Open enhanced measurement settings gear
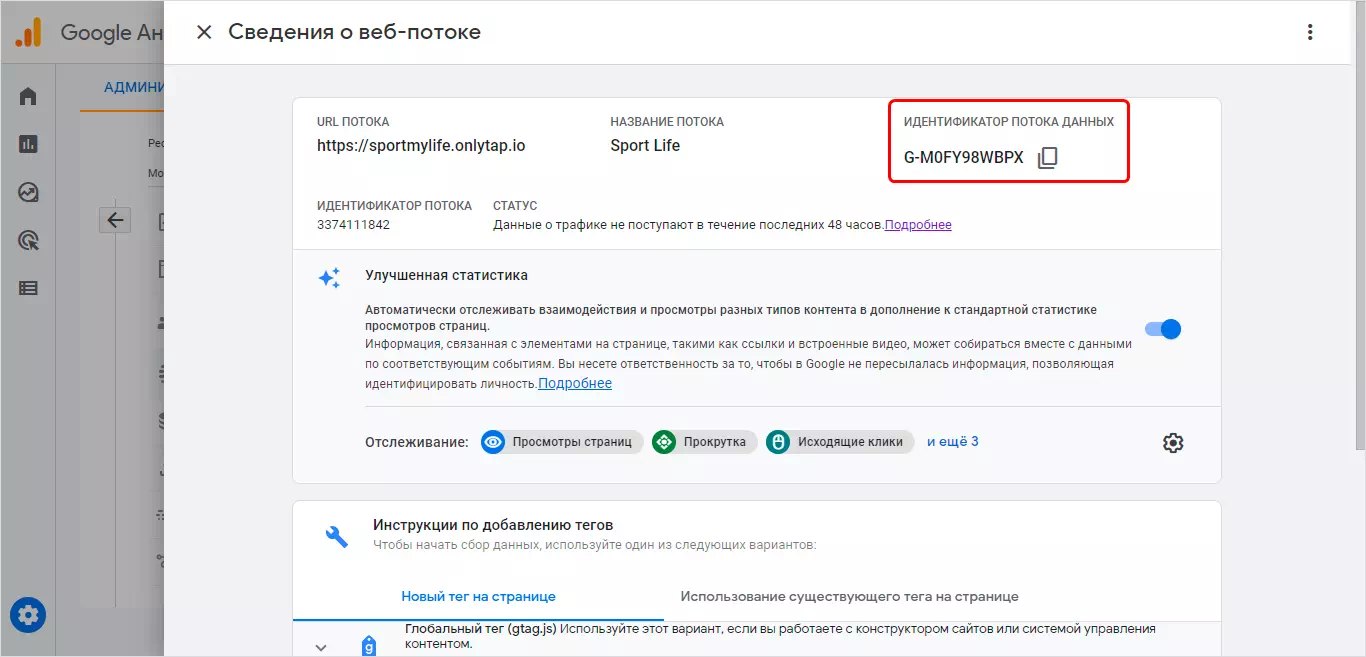Screen dimensions: 1366x657 [x=1173, y=443]
